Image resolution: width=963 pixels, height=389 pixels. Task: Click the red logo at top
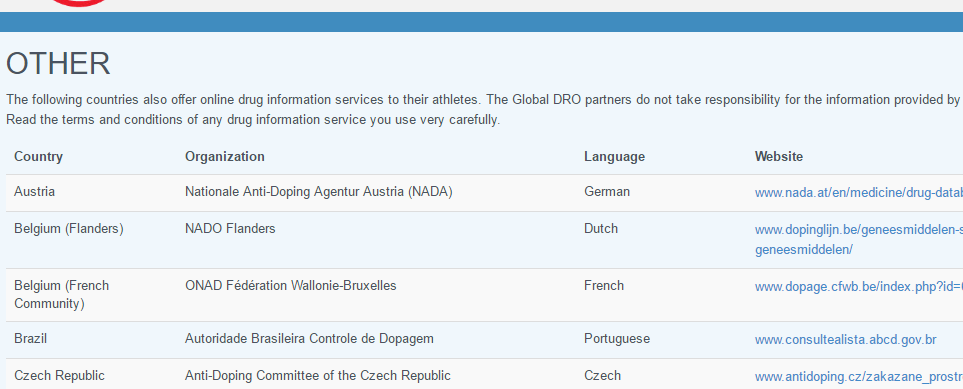click(79, 3)
